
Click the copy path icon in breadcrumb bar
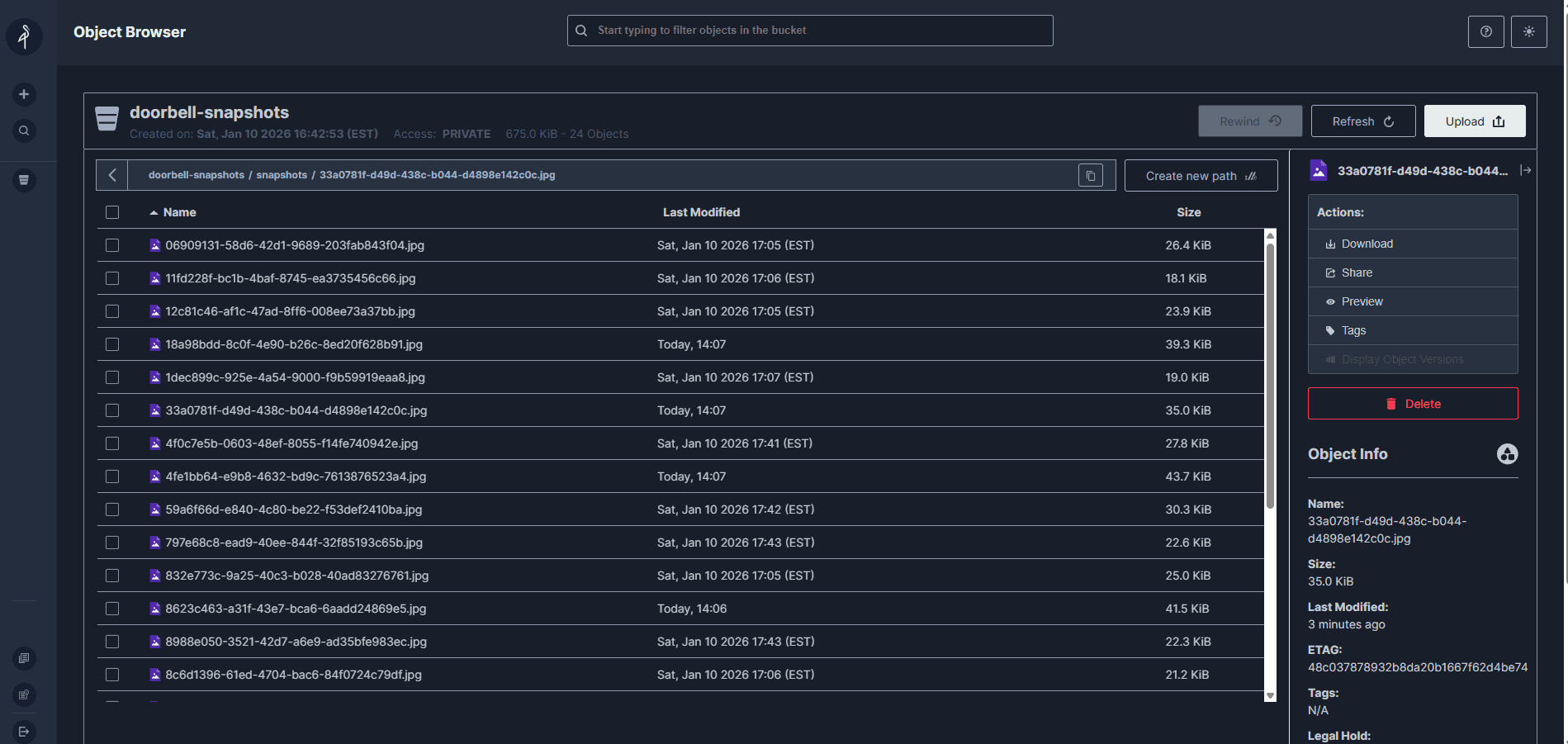tap(1090, 176)
